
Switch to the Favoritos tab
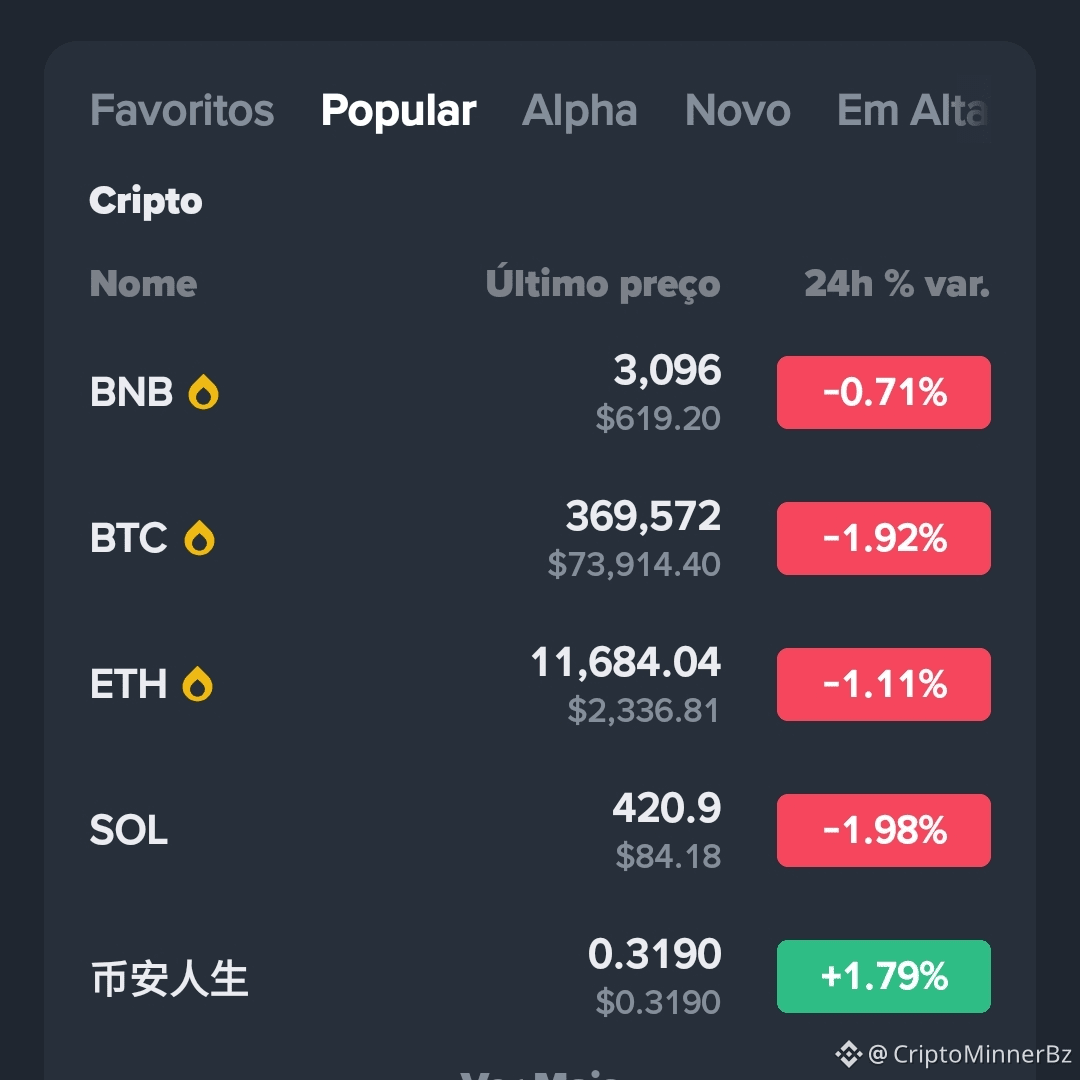[x=182, y=110]
